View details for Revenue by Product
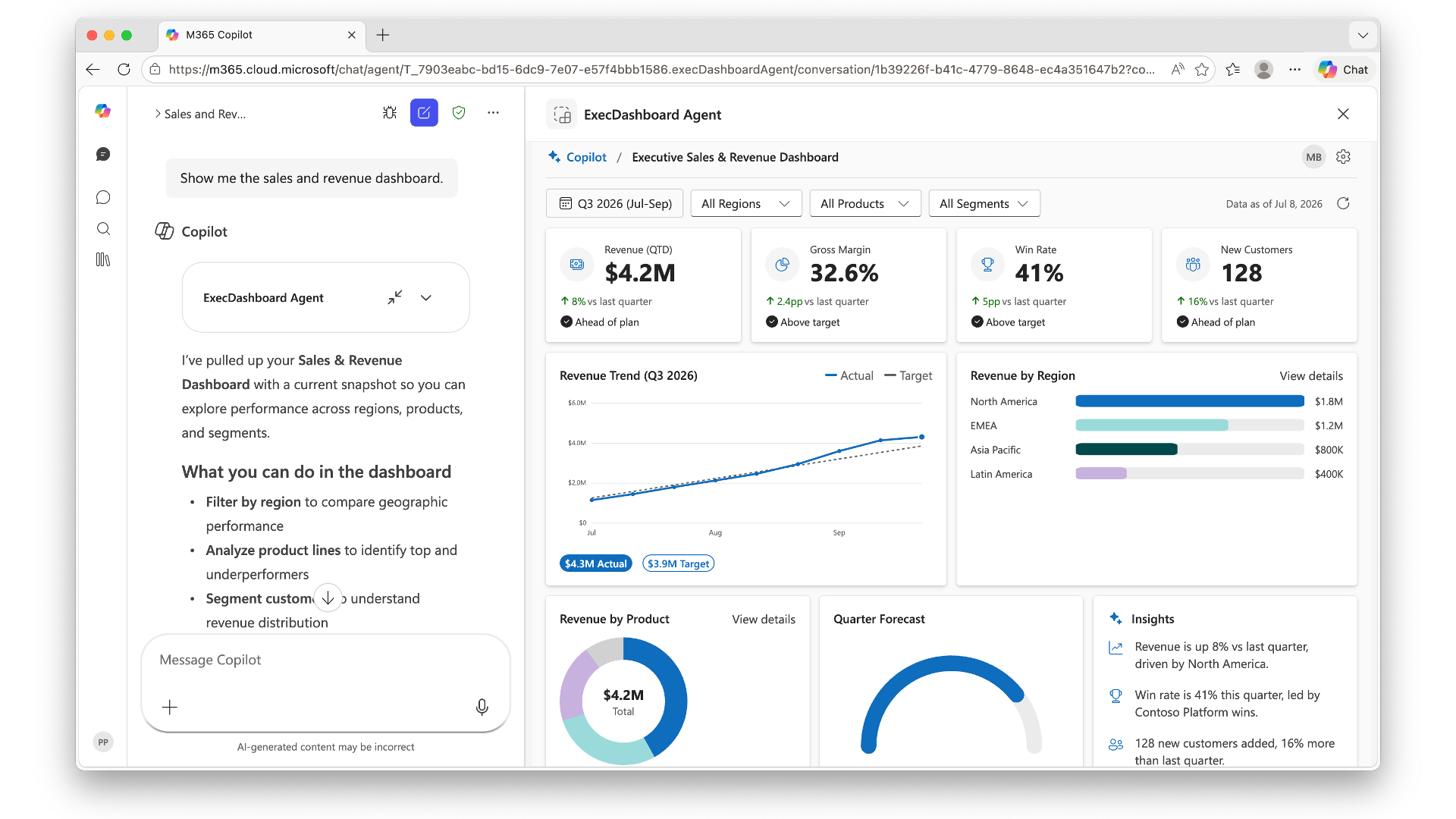1456x819 pixels. 764,619
